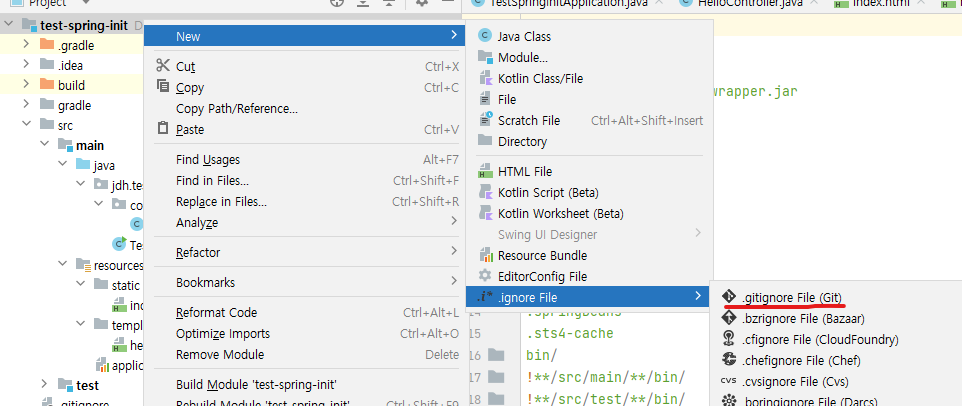The image size is (962, 406).
Task: Select .bzrignore File (Bazaar)
Action: click(x=803, y=318)
